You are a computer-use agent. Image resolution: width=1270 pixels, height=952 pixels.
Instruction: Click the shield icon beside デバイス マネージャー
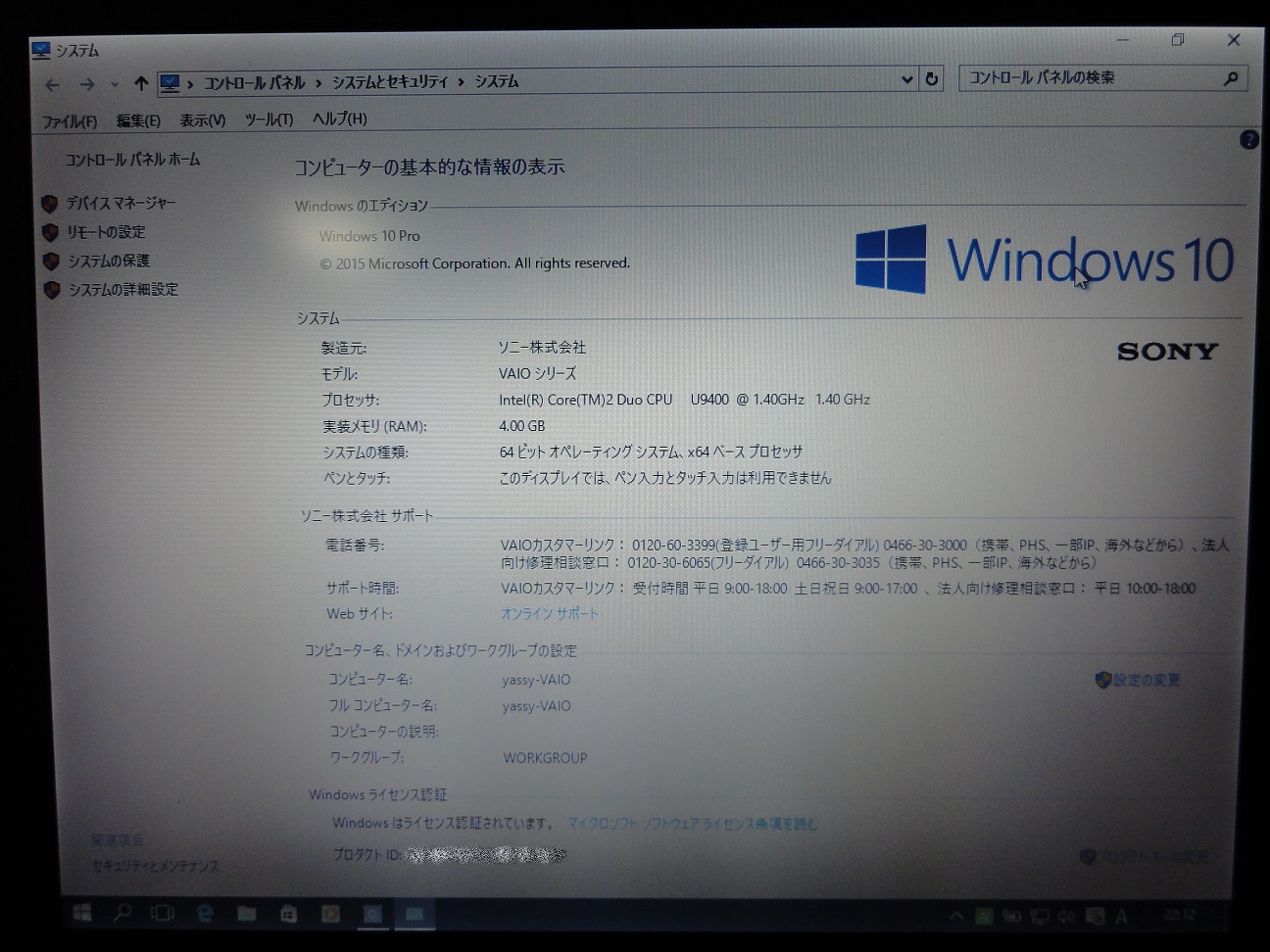pyautogui.click(x=50, y=204)
